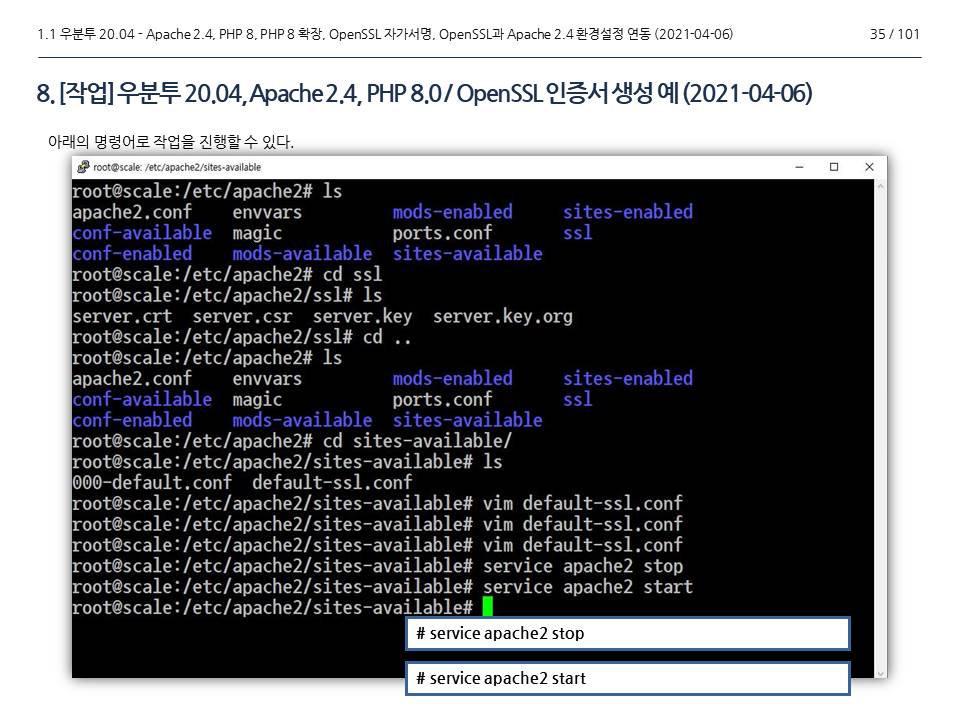
Task: Click the terminal scrollbar up arrow
Action: pos(880,186)
